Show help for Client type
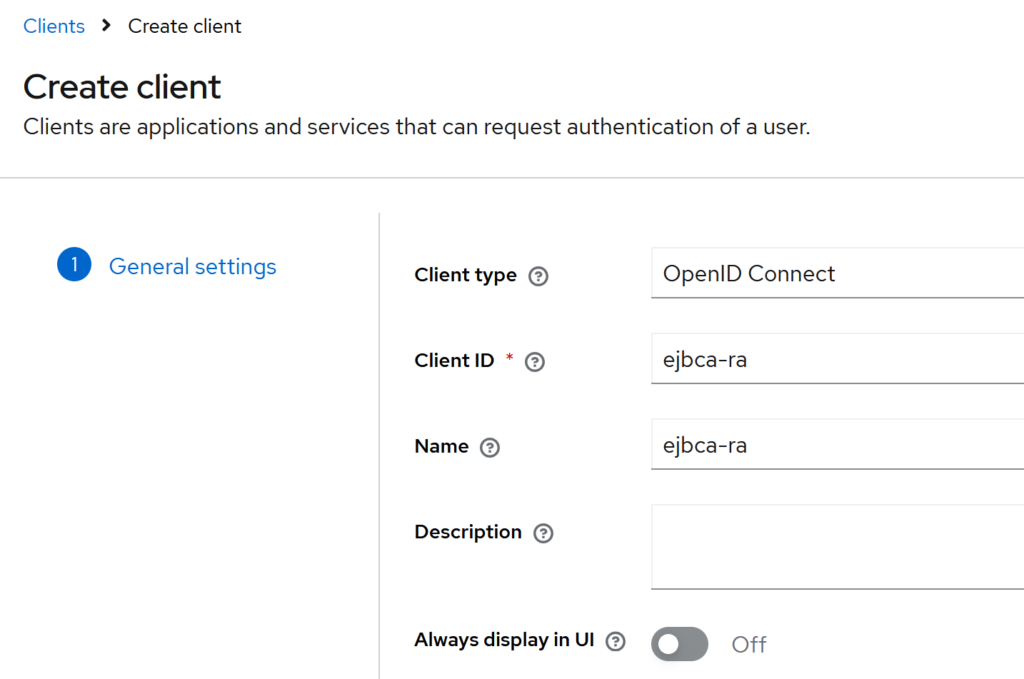1024x679 pixels. [x=538, y=276]
